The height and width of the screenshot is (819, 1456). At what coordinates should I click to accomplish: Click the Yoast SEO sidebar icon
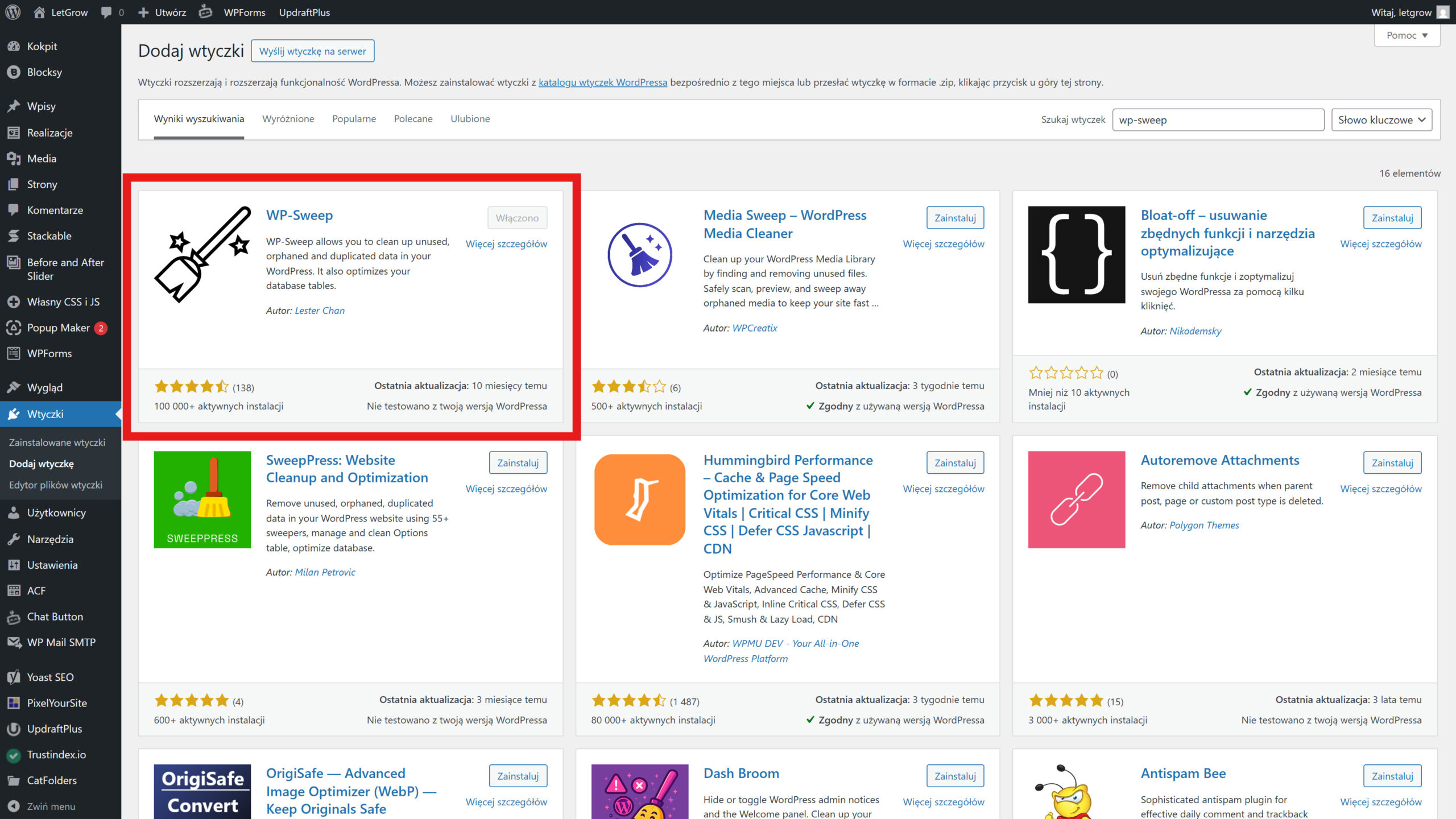click(14, 677)
